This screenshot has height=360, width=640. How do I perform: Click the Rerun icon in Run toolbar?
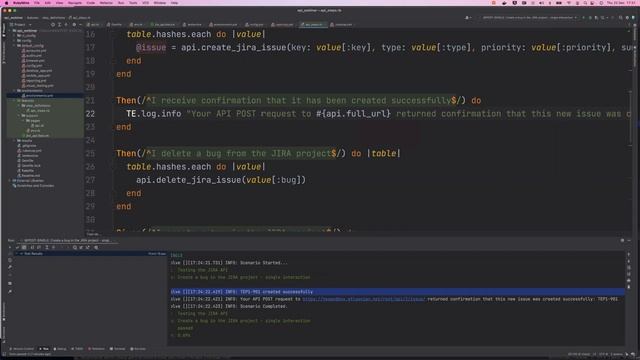click(10, 247)
